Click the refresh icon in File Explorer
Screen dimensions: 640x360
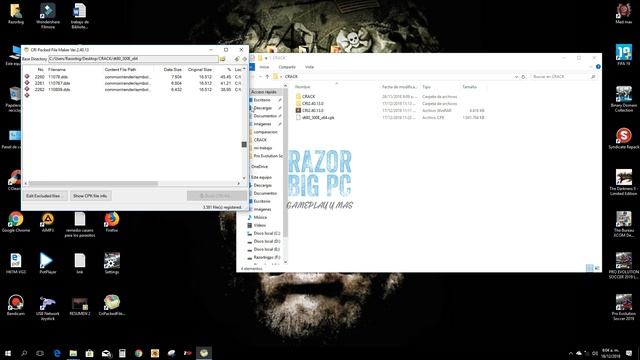523,77
